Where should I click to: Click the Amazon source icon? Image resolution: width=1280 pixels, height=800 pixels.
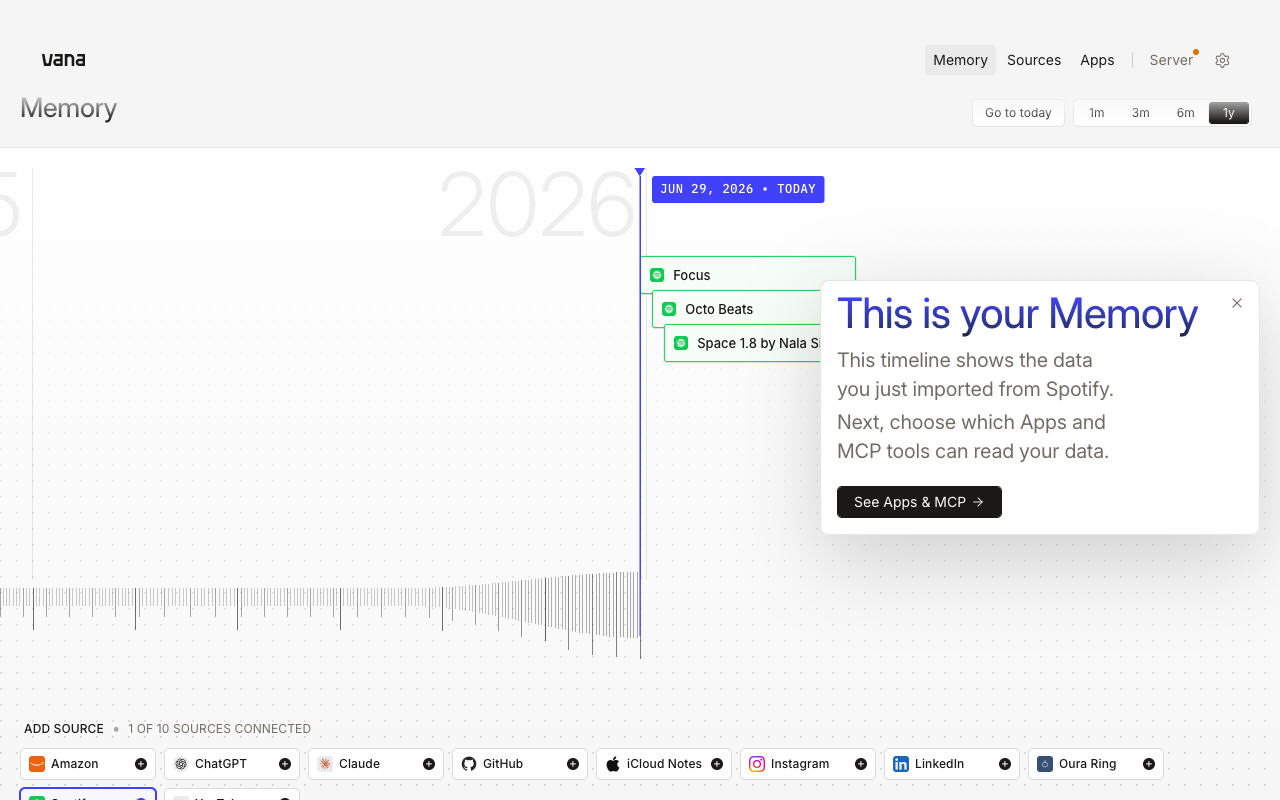37,764
